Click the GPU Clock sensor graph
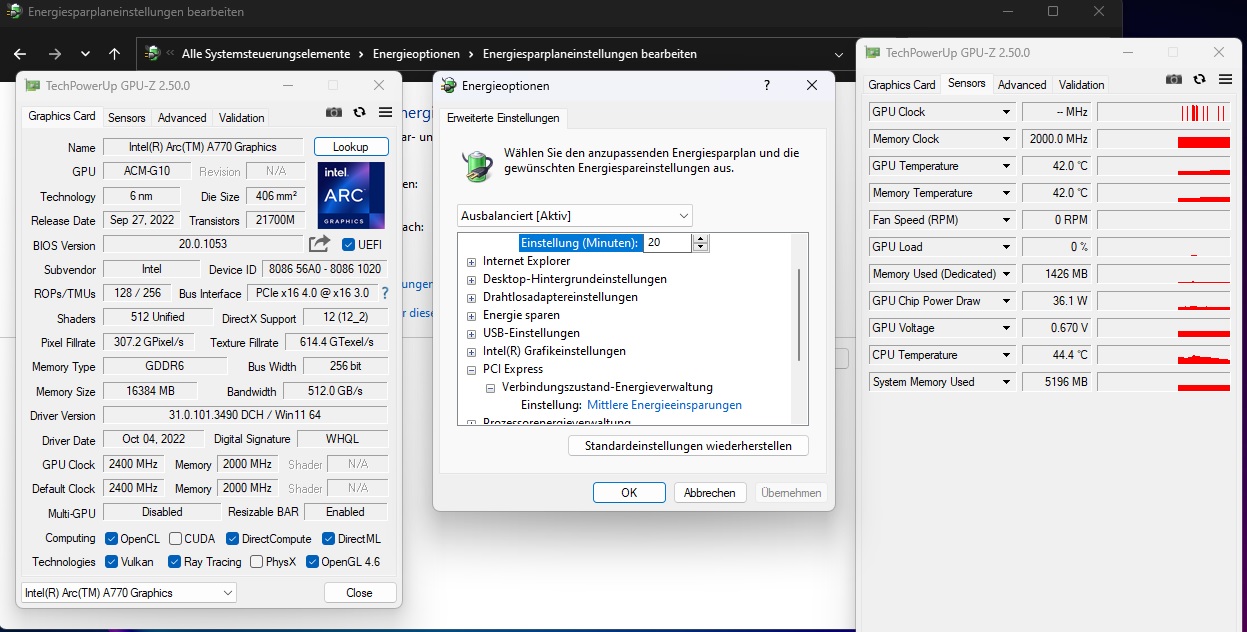Image resolution: width=1247 pixels, height=632 pixels. click(1162, 112)
